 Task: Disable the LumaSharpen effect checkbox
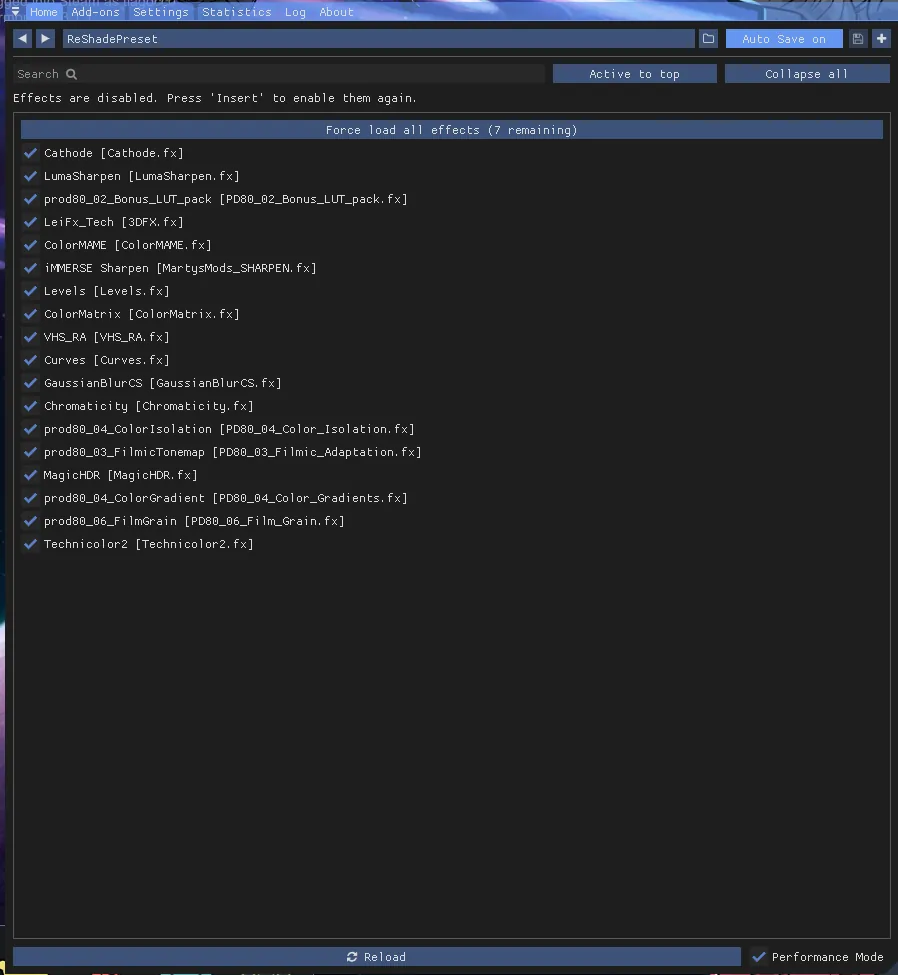[x=30, y=176]
